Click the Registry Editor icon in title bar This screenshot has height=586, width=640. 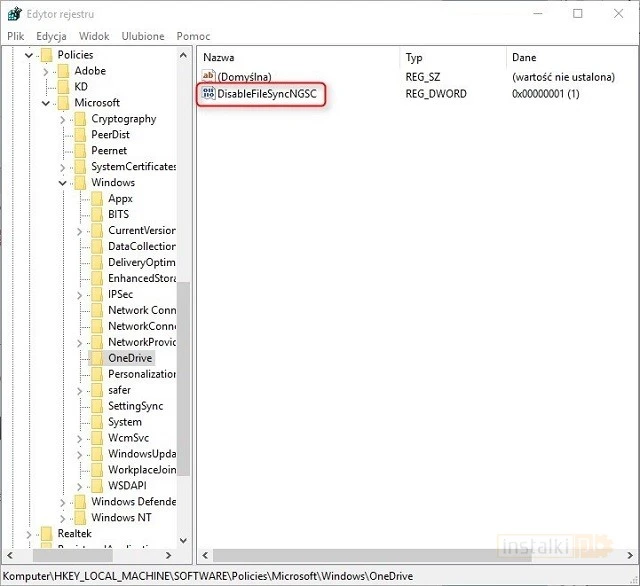13,14
